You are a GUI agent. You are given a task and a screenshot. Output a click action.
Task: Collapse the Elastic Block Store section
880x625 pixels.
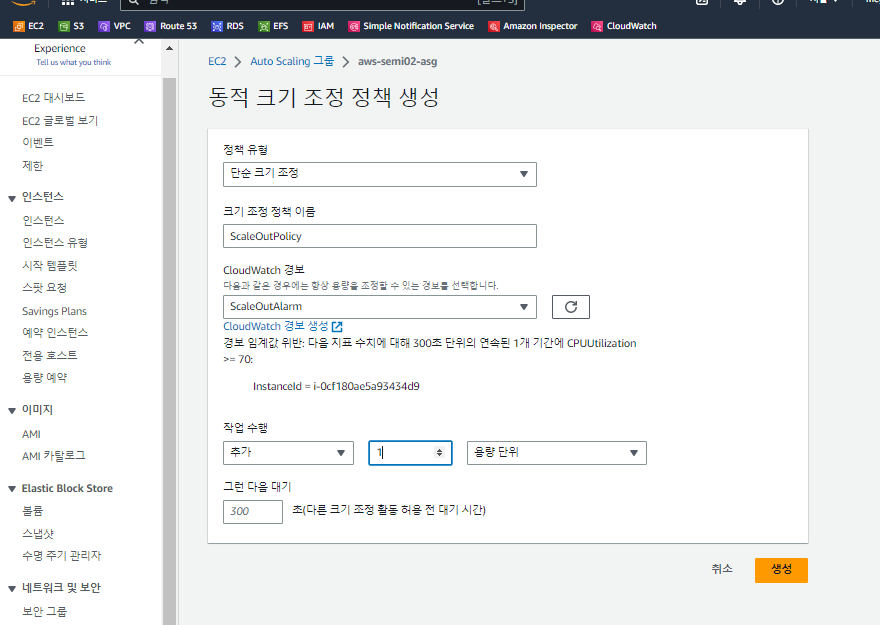[x=12, y=489]
